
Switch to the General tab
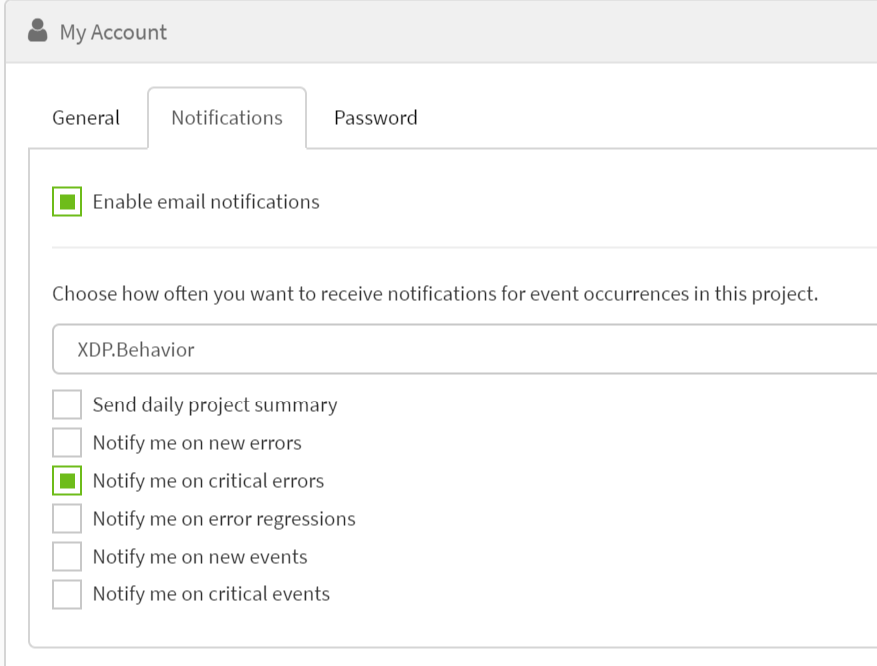pyautogui.click(x=86, y=118)
